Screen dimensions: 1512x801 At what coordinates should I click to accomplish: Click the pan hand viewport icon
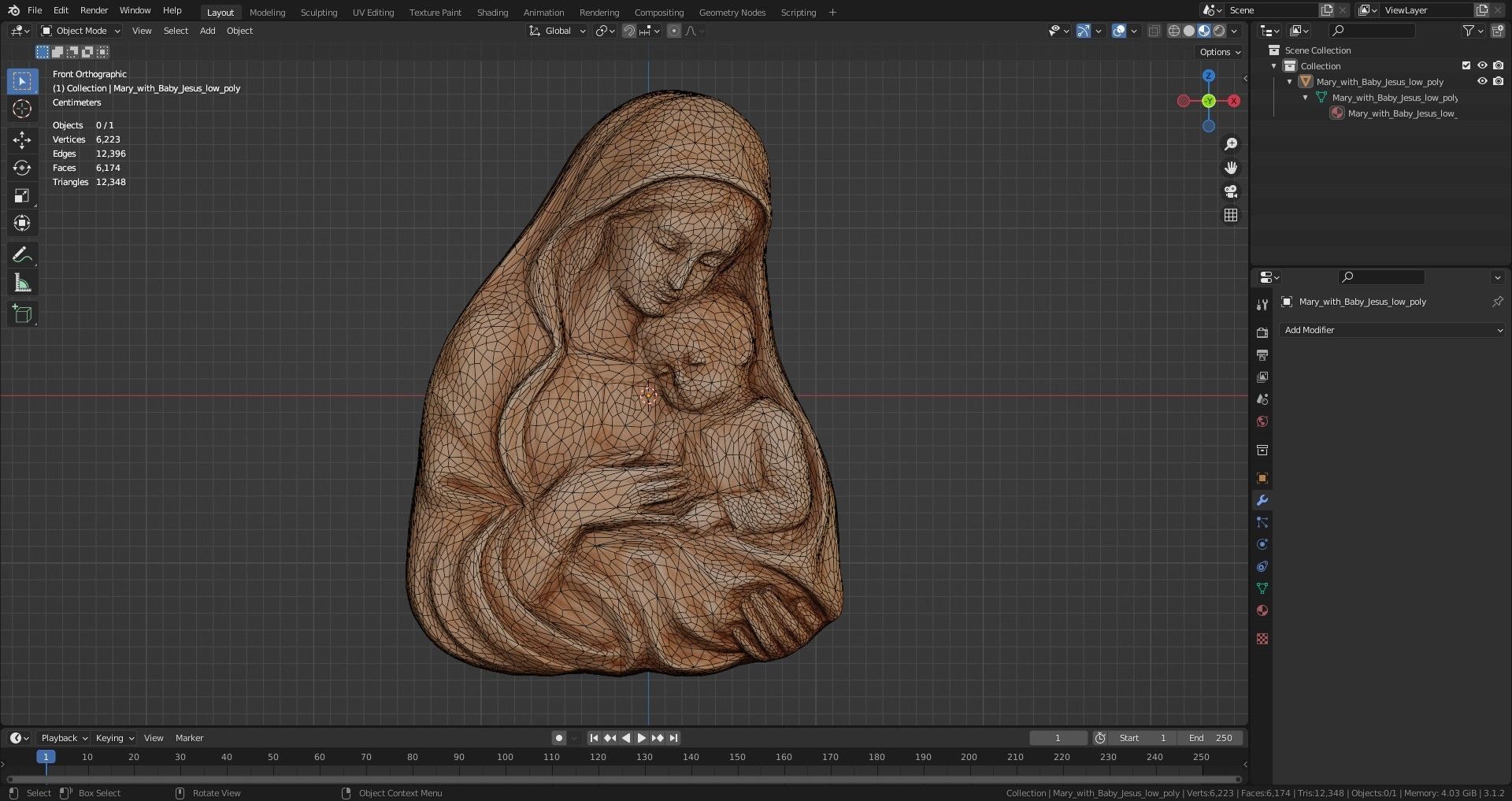click(x=1231, y=168)
